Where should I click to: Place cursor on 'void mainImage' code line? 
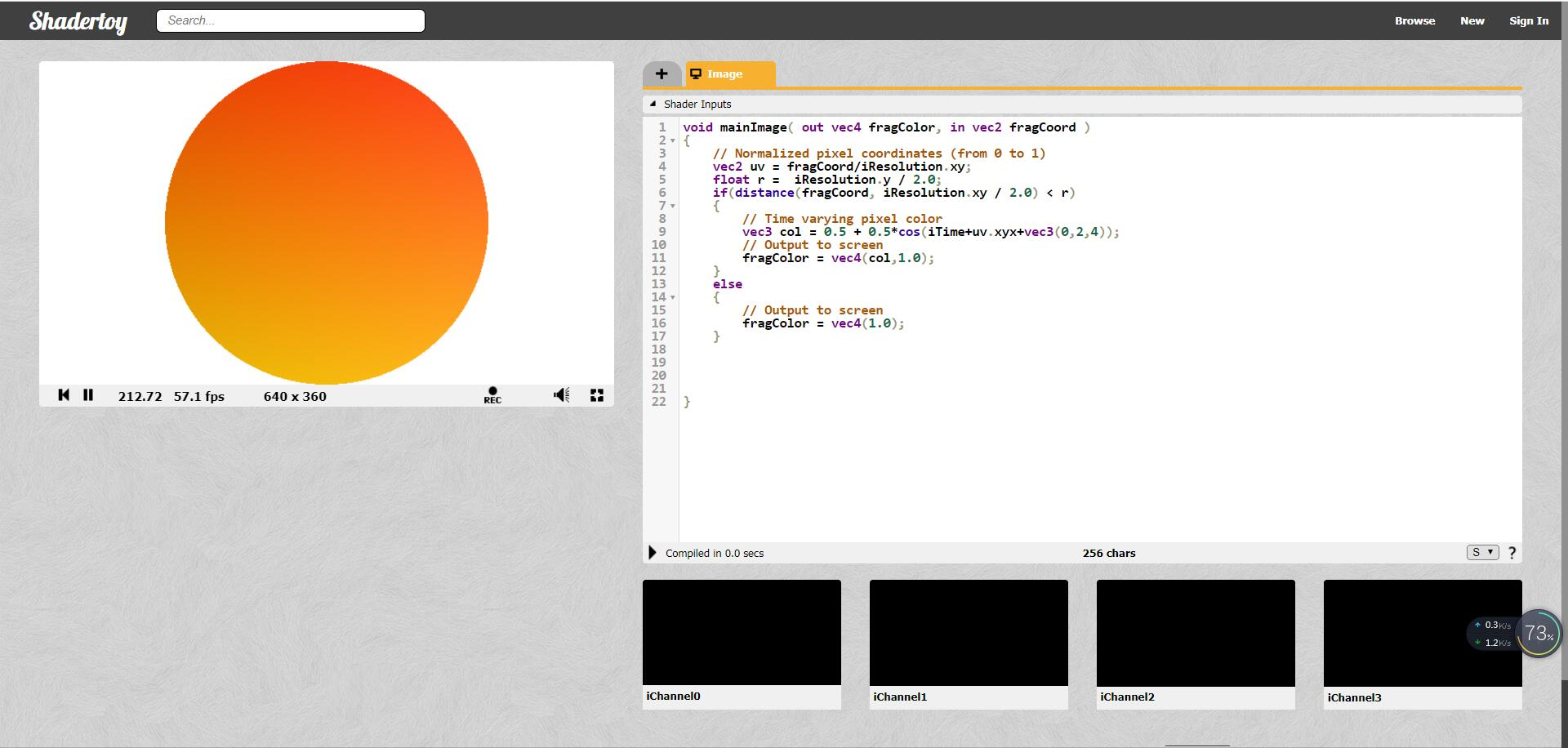coord(886,127)
